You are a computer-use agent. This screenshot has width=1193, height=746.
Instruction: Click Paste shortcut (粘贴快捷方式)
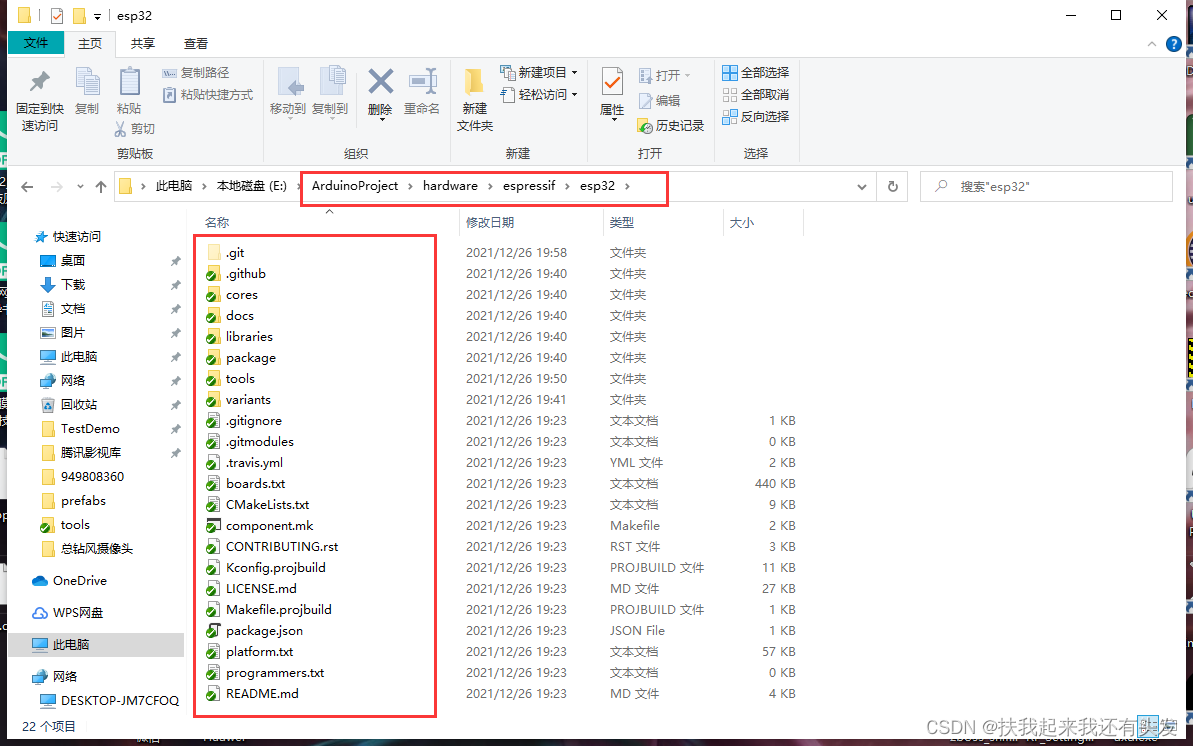click(x=208, y=95)
